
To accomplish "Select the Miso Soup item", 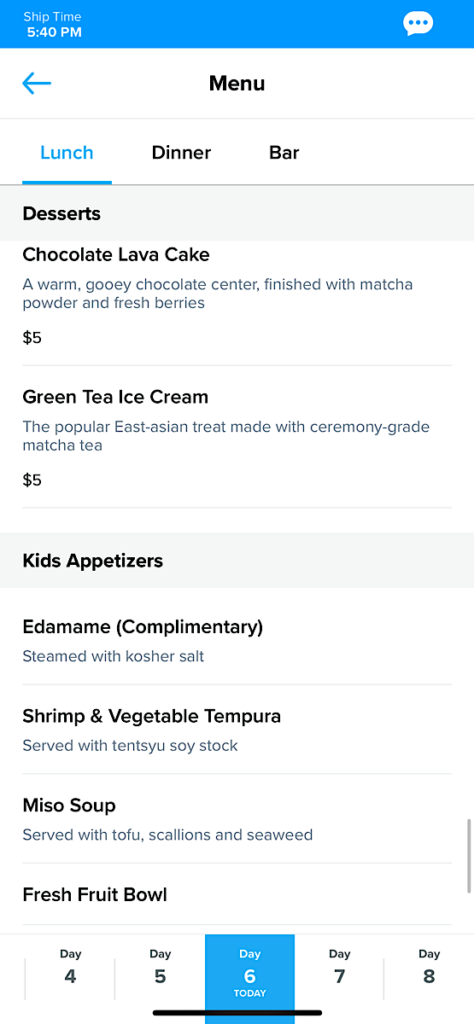I will (x=237, y=819).
